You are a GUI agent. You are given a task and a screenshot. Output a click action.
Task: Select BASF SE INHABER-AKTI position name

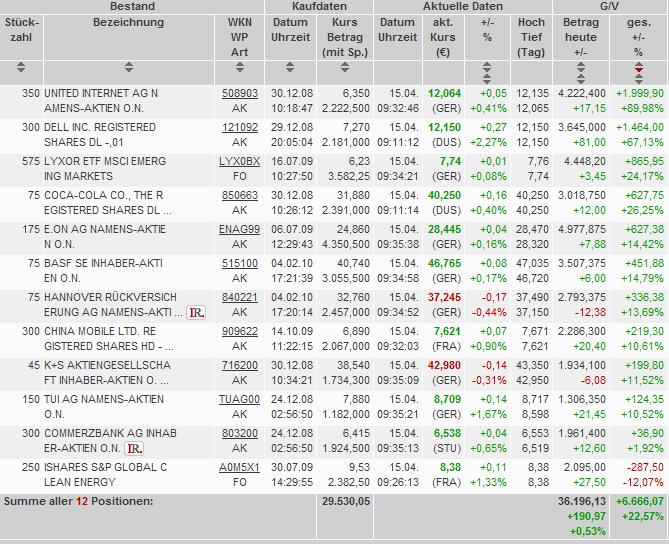click(103, 263)
